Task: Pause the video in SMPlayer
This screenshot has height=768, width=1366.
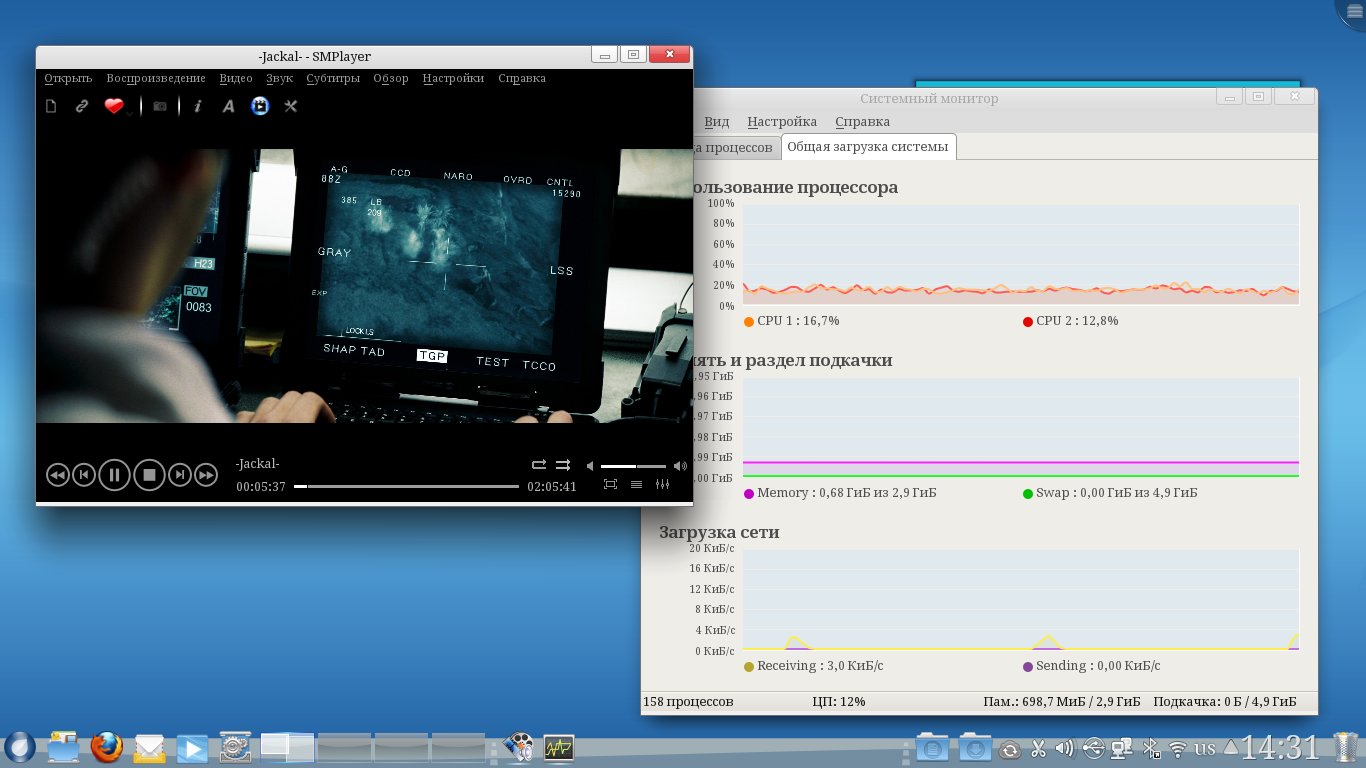Action: click(114, 475)
